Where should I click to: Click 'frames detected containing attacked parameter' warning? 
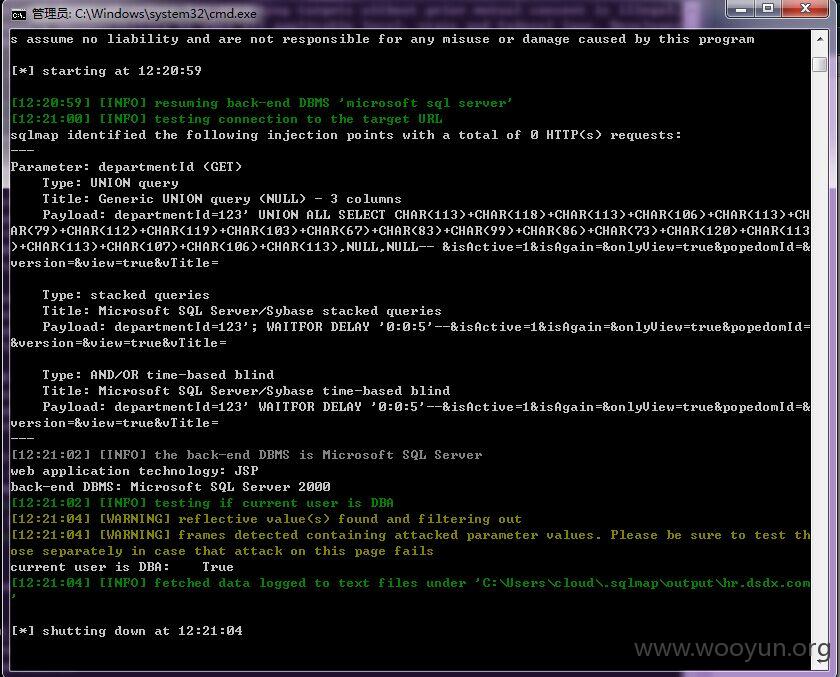pos(410,543)
